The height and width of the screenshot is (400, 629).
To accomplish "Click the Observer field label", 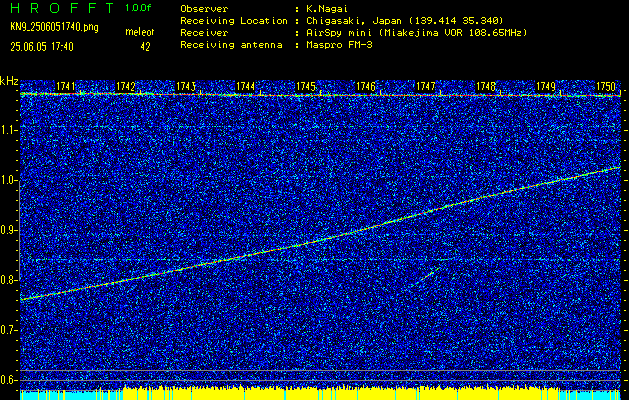I will coord(204,9).
